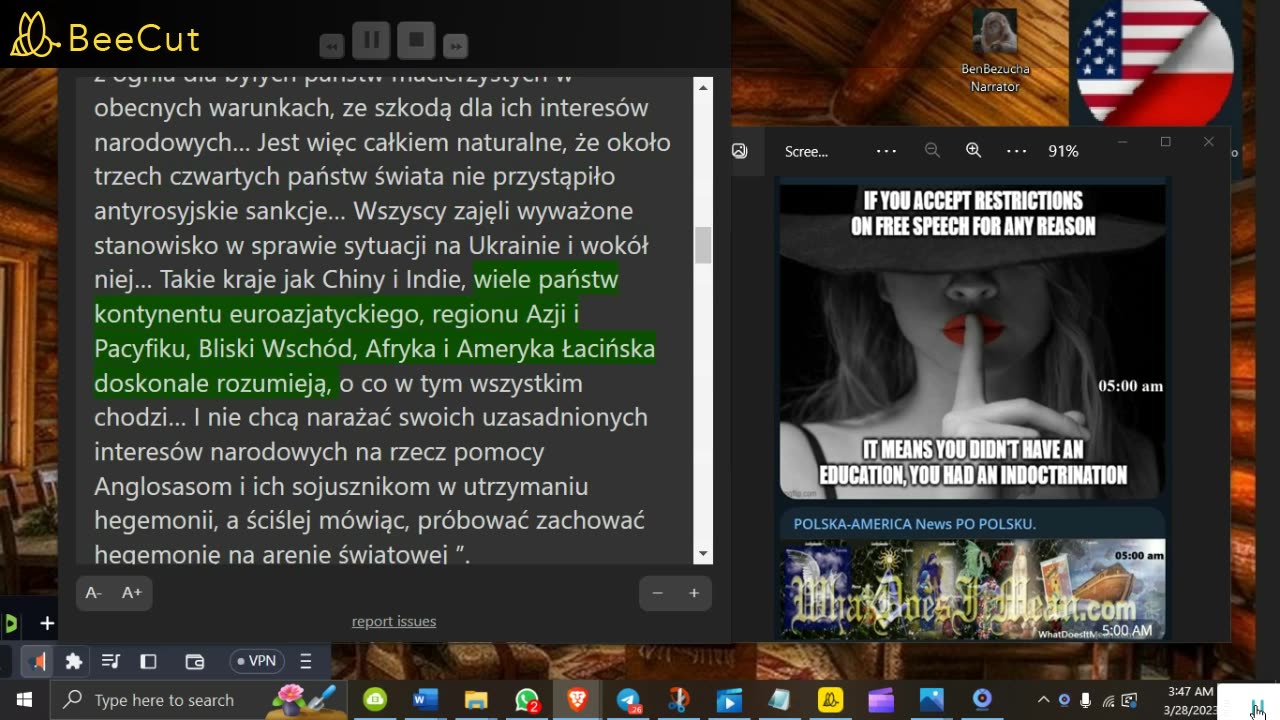1280x720 pixels.
Task: Zoom out in the photo viewer
Action: click(x=932, y=151)
